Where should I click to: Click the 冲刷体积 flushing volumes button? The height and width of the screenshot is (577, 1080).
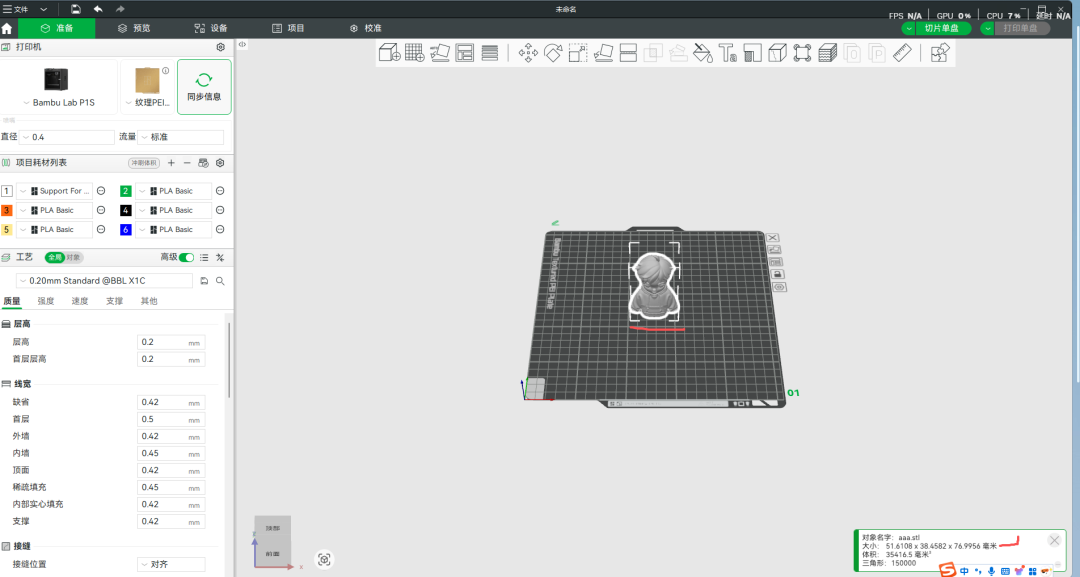click(144, 163)
